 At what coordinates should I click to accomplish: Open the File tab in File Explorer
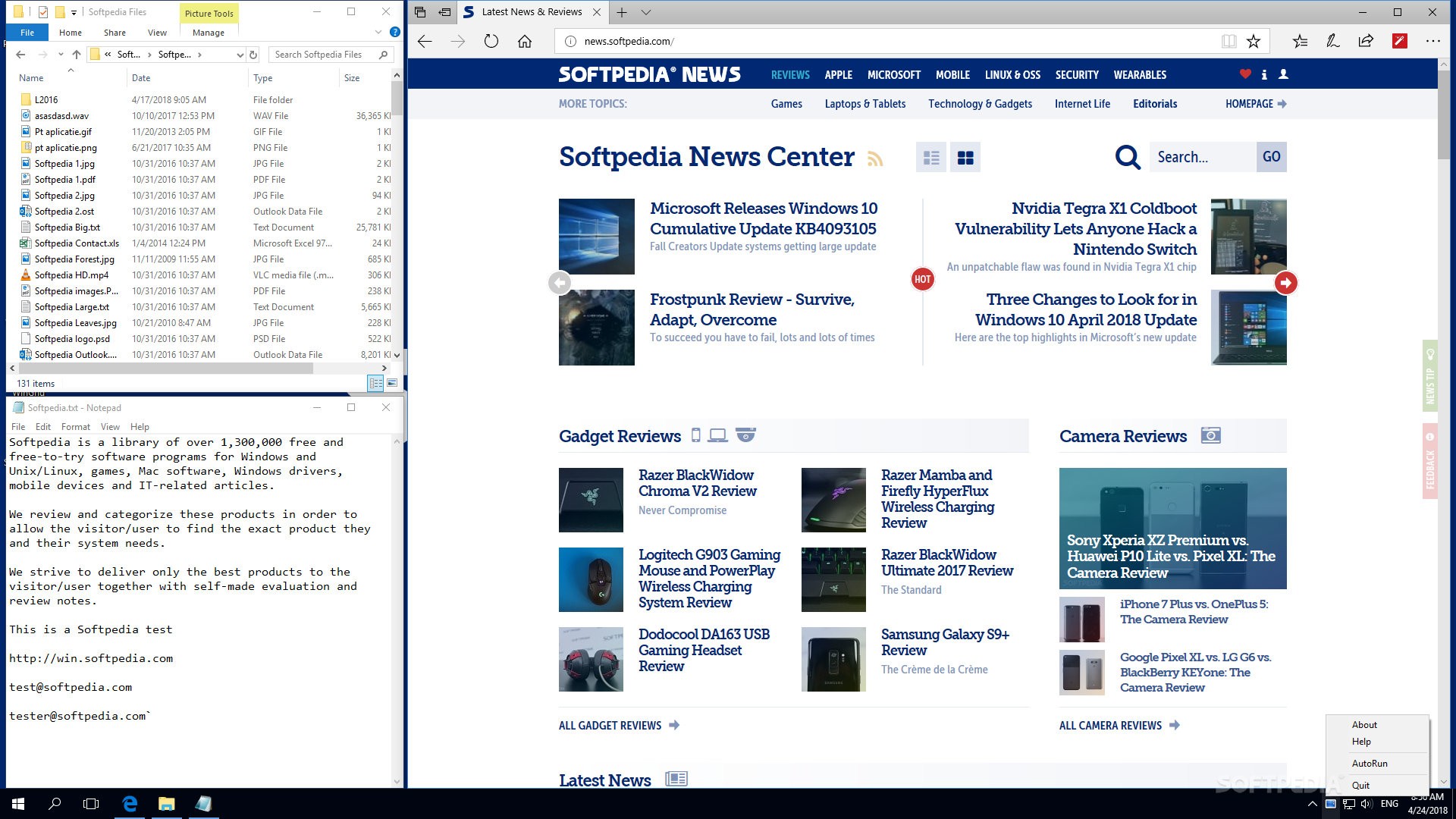27,33
